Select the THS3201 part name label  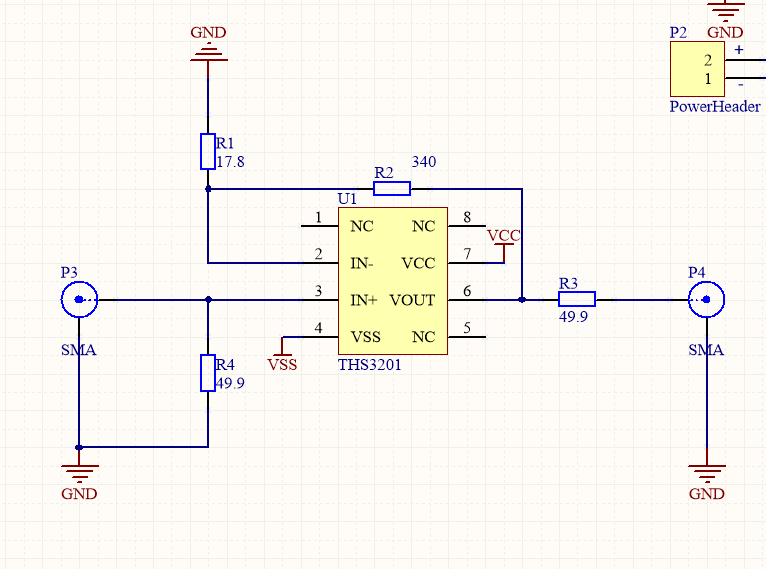pos(370,365)
